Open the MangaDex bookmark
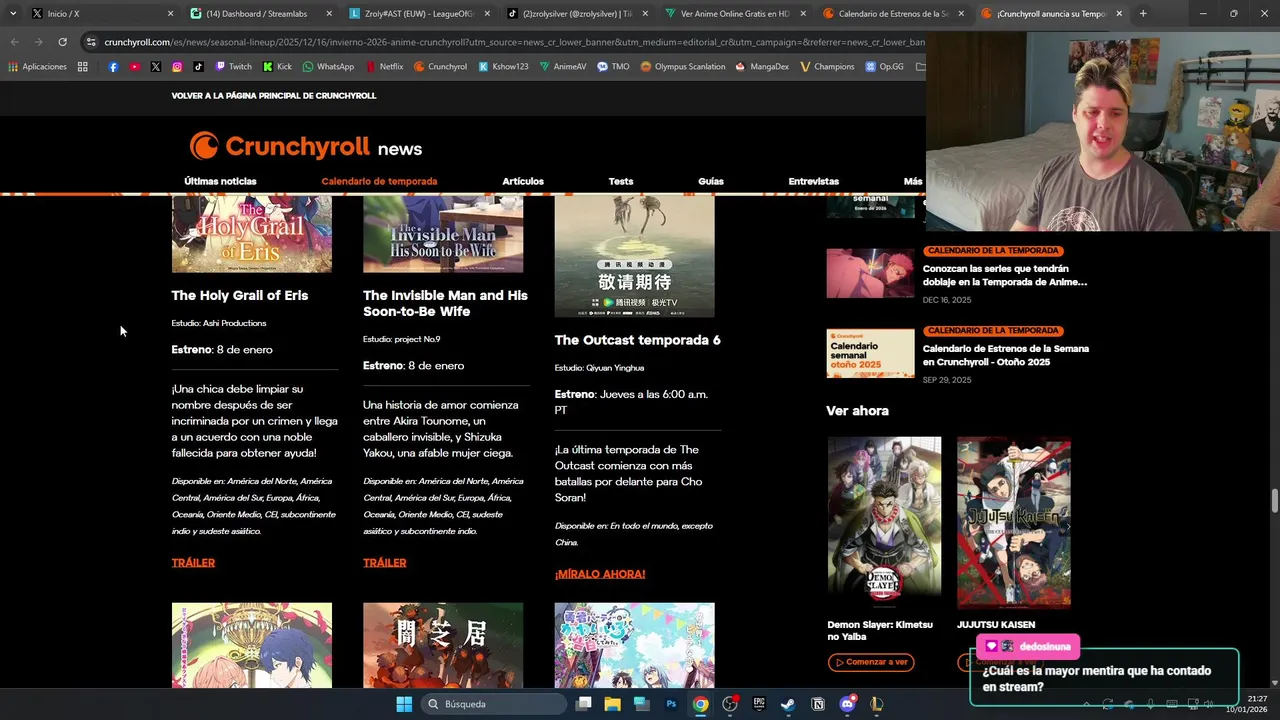The image size is (1280, 720). pyautogui.click(x=762, y=67)
